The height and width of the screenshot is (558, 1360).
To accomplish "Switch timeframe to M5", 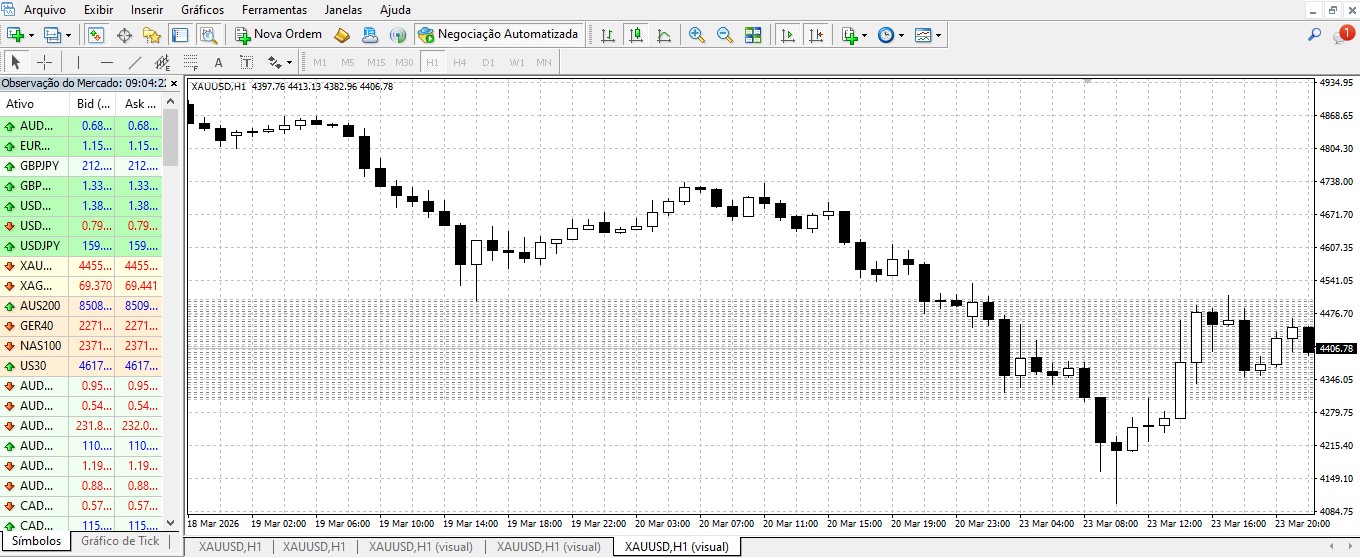I will [348, 62].
